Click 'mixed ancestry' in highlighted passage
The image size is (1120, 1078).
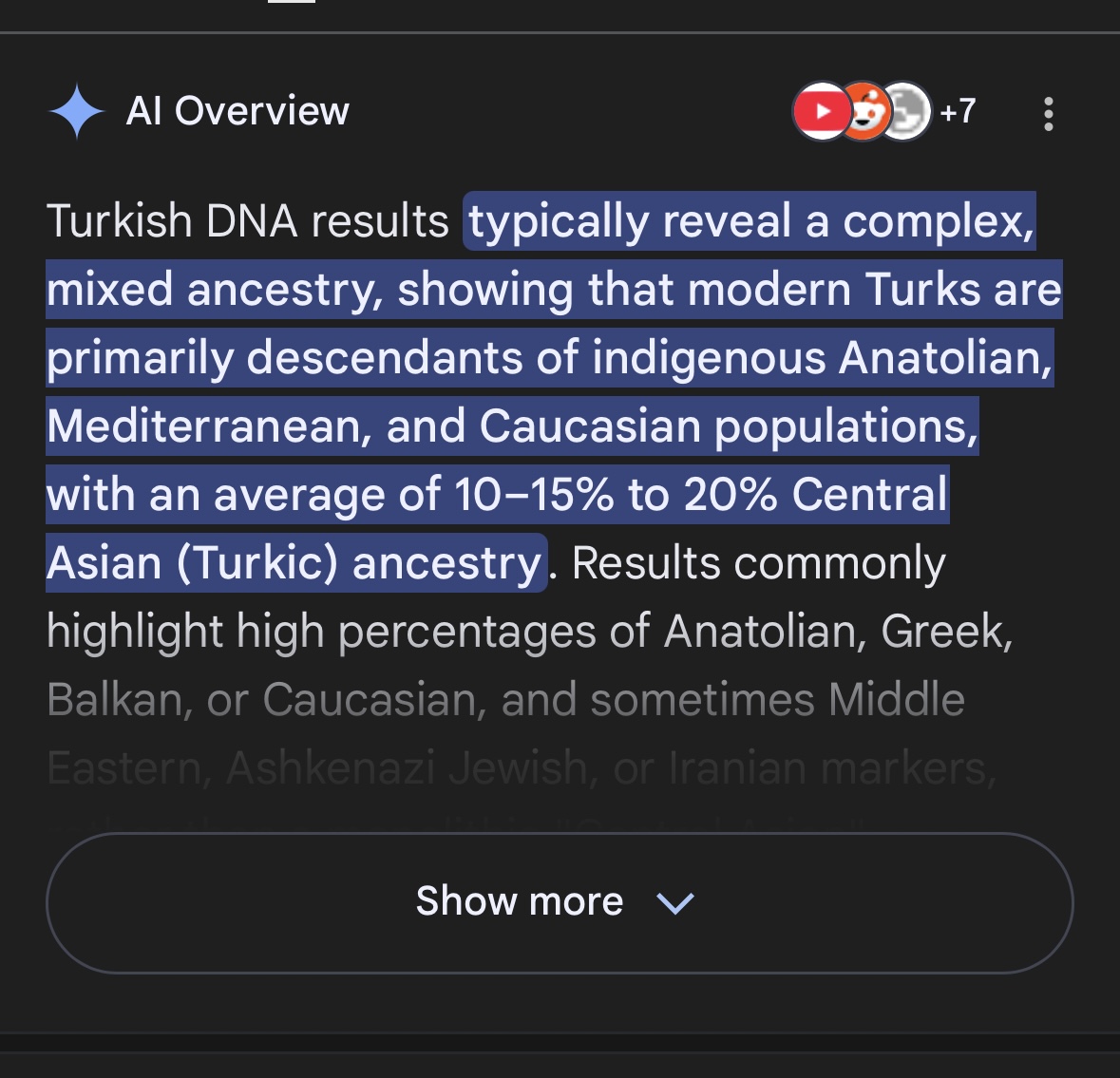point(214,290)
